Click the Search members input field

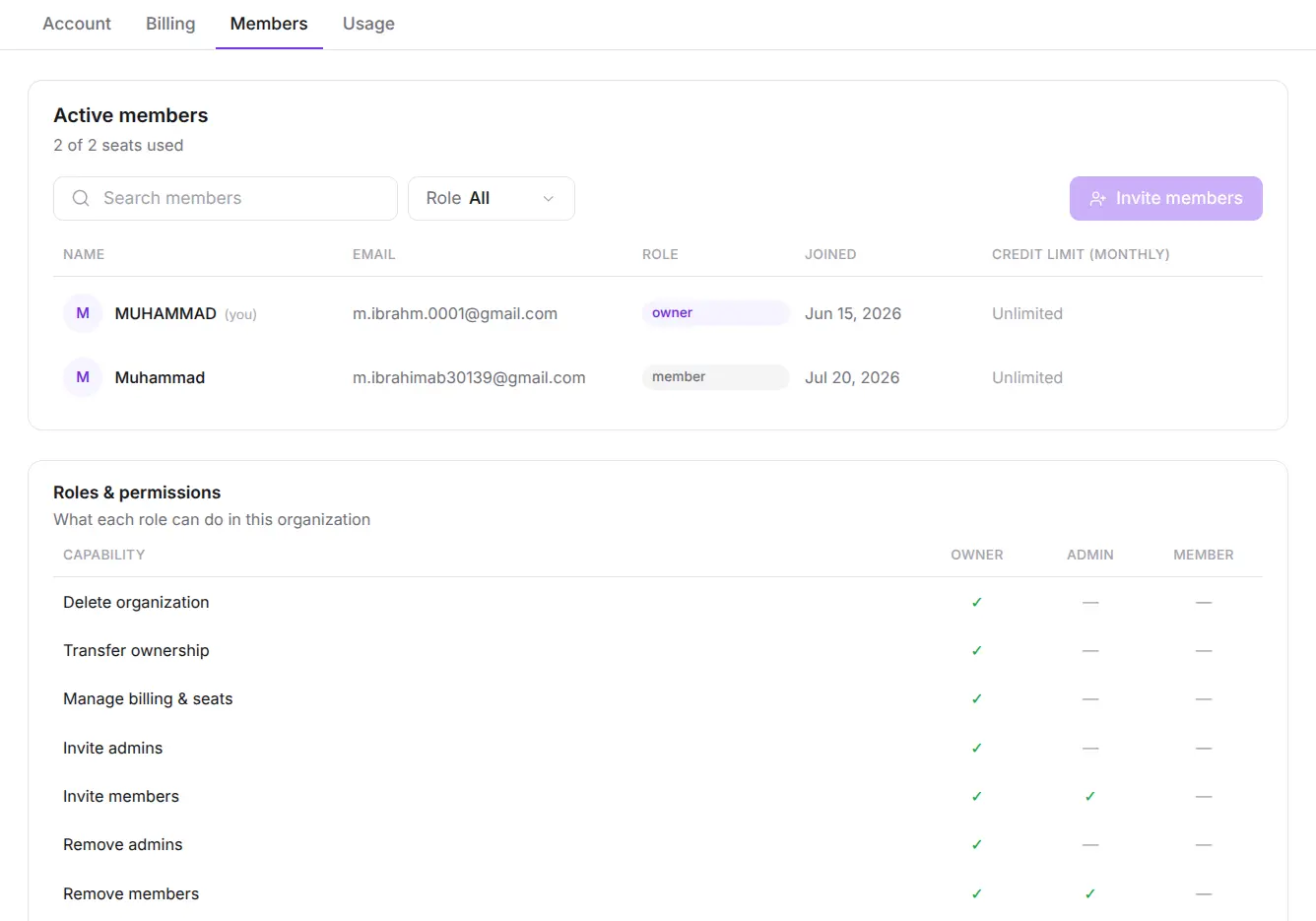226,198
